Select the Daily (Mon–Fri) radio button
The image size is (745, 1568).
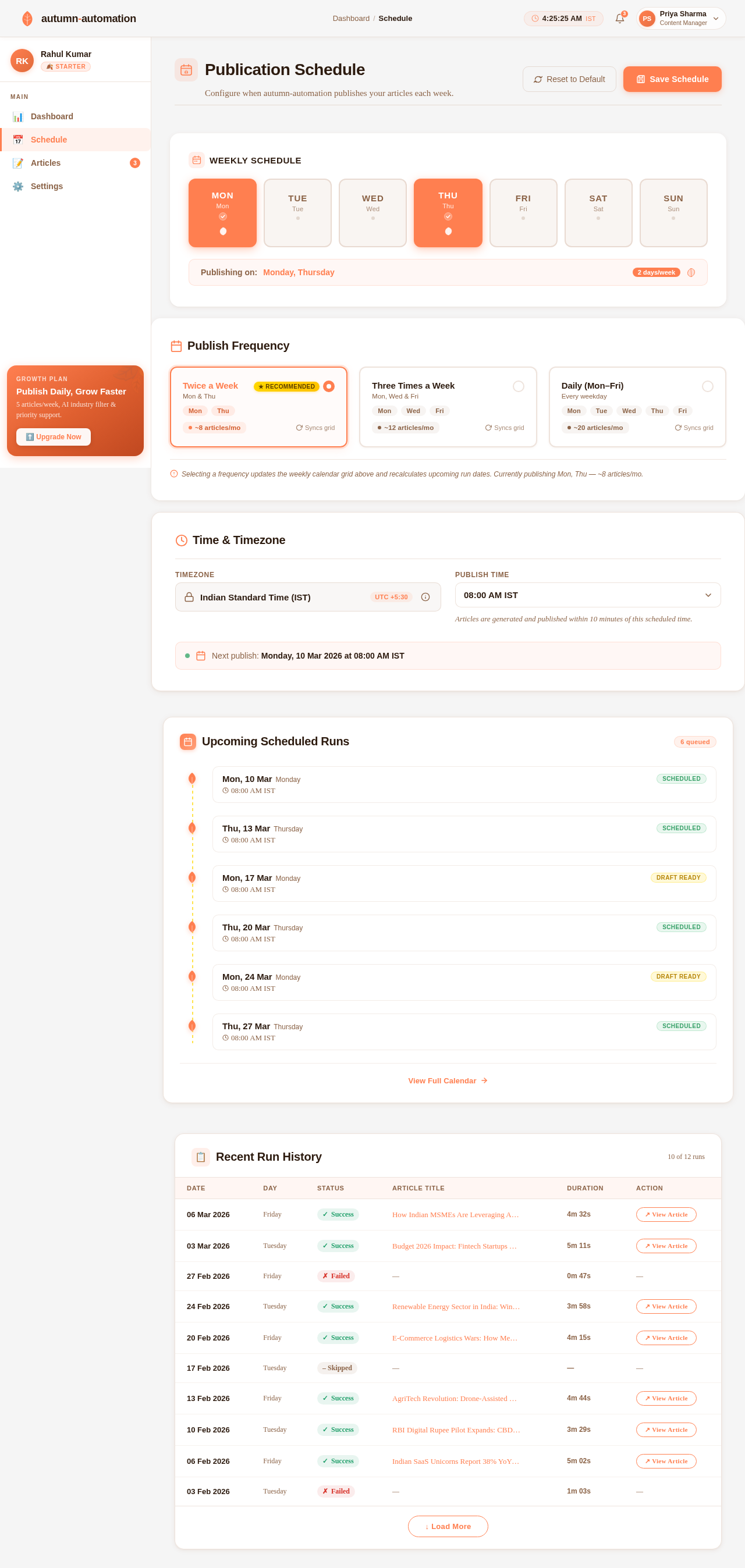707,386
